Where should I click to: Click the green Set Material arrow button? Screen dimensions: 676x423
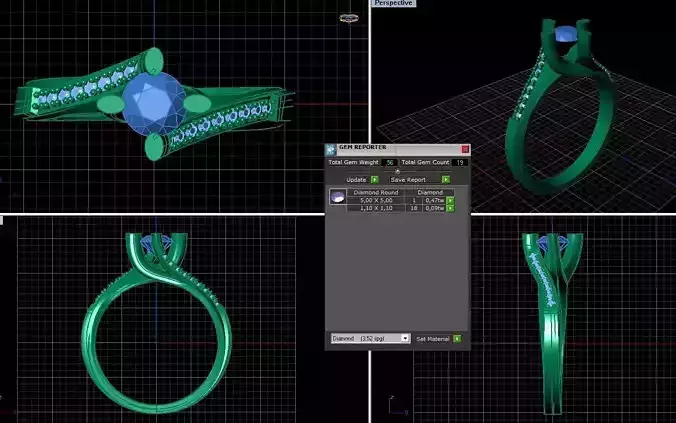(457, 339)
